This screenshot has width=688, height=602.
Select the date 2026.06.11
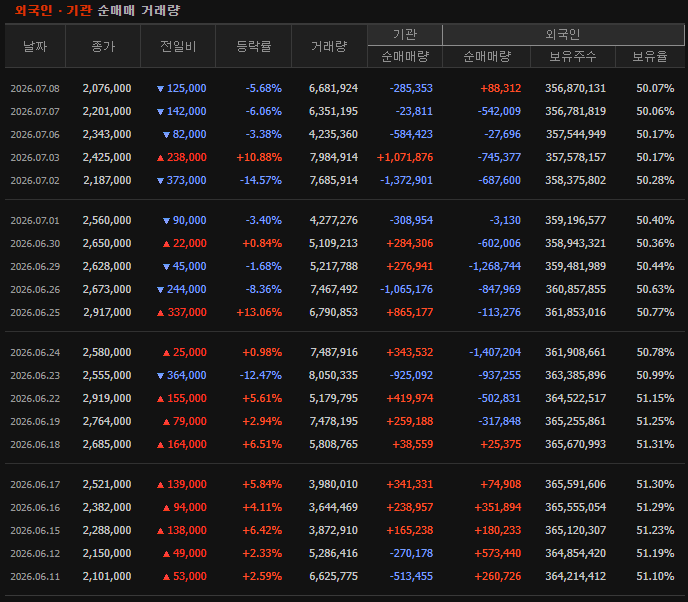[35, 577]
